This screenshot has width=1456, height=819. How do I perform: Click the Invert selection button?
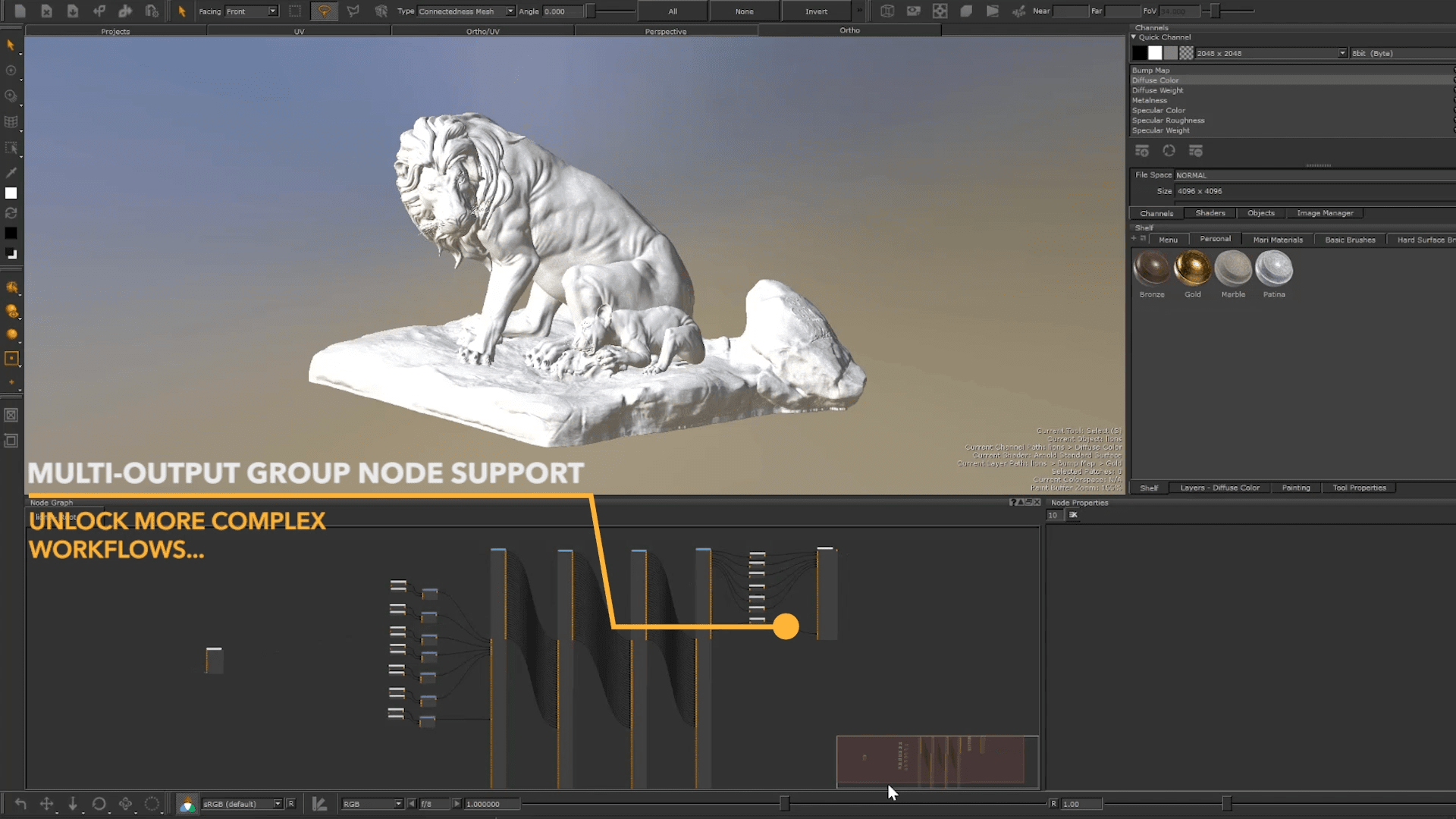(x=816, y=11)
